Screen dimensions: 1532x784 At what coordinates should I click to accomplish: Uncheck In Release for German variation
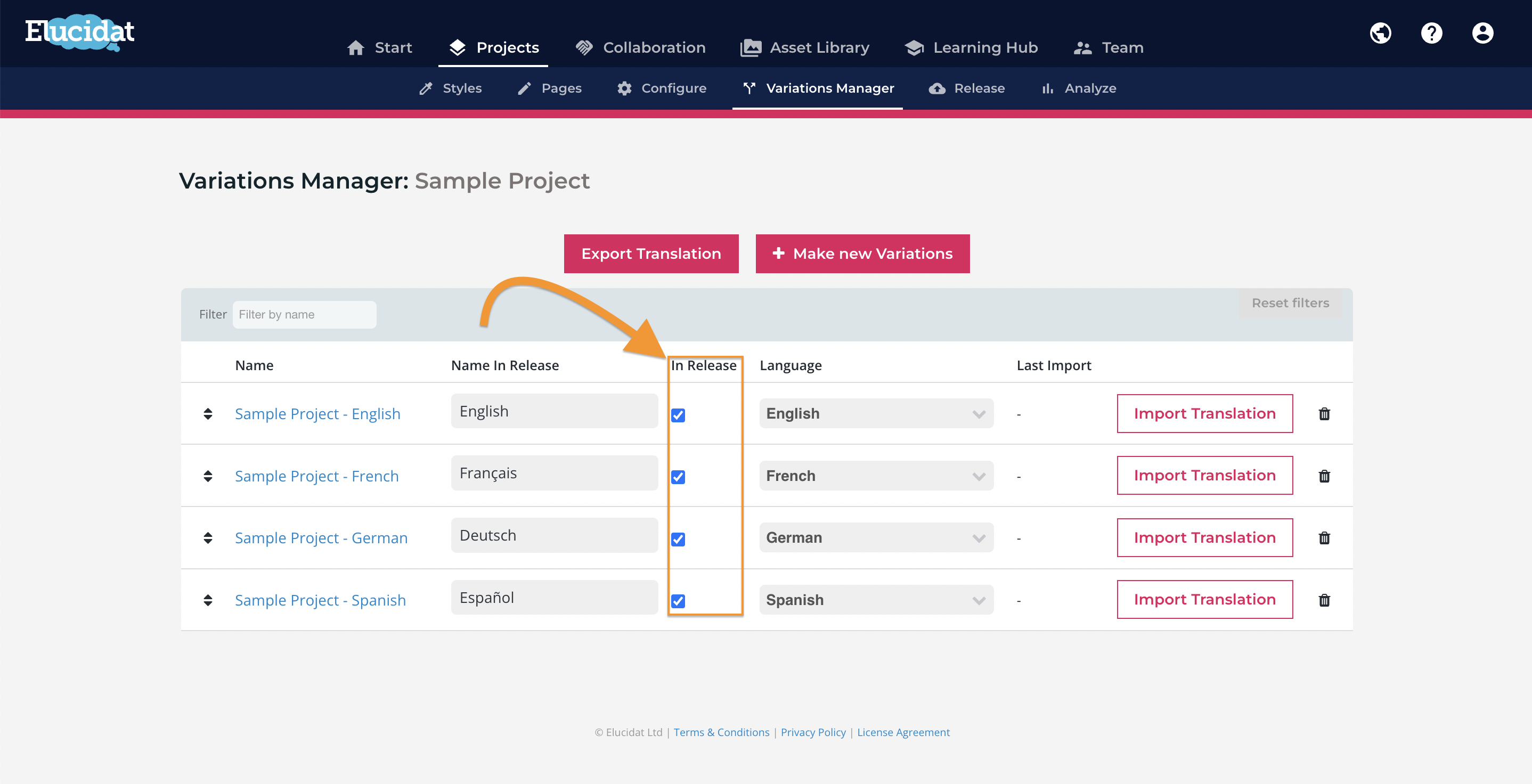click(x=678, y=540)
